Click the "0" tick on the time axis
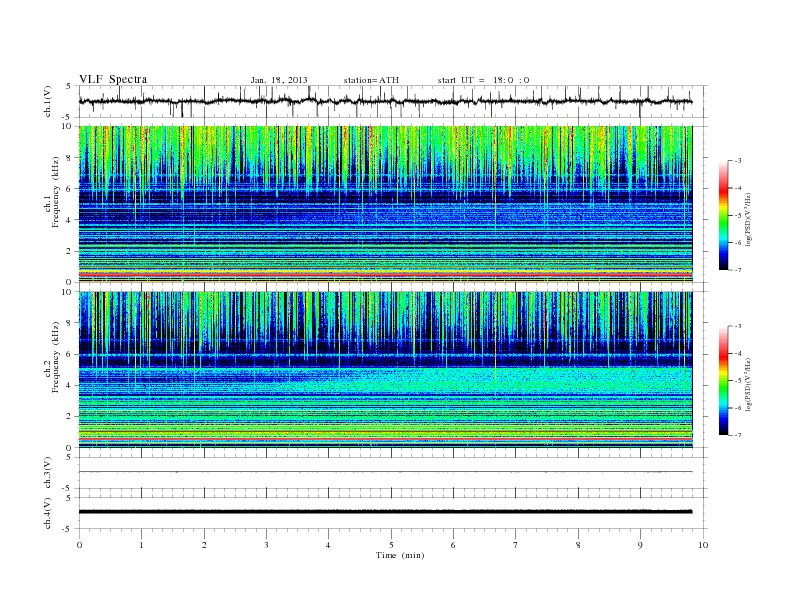This screenshot has width=792, height=612. 79,545
